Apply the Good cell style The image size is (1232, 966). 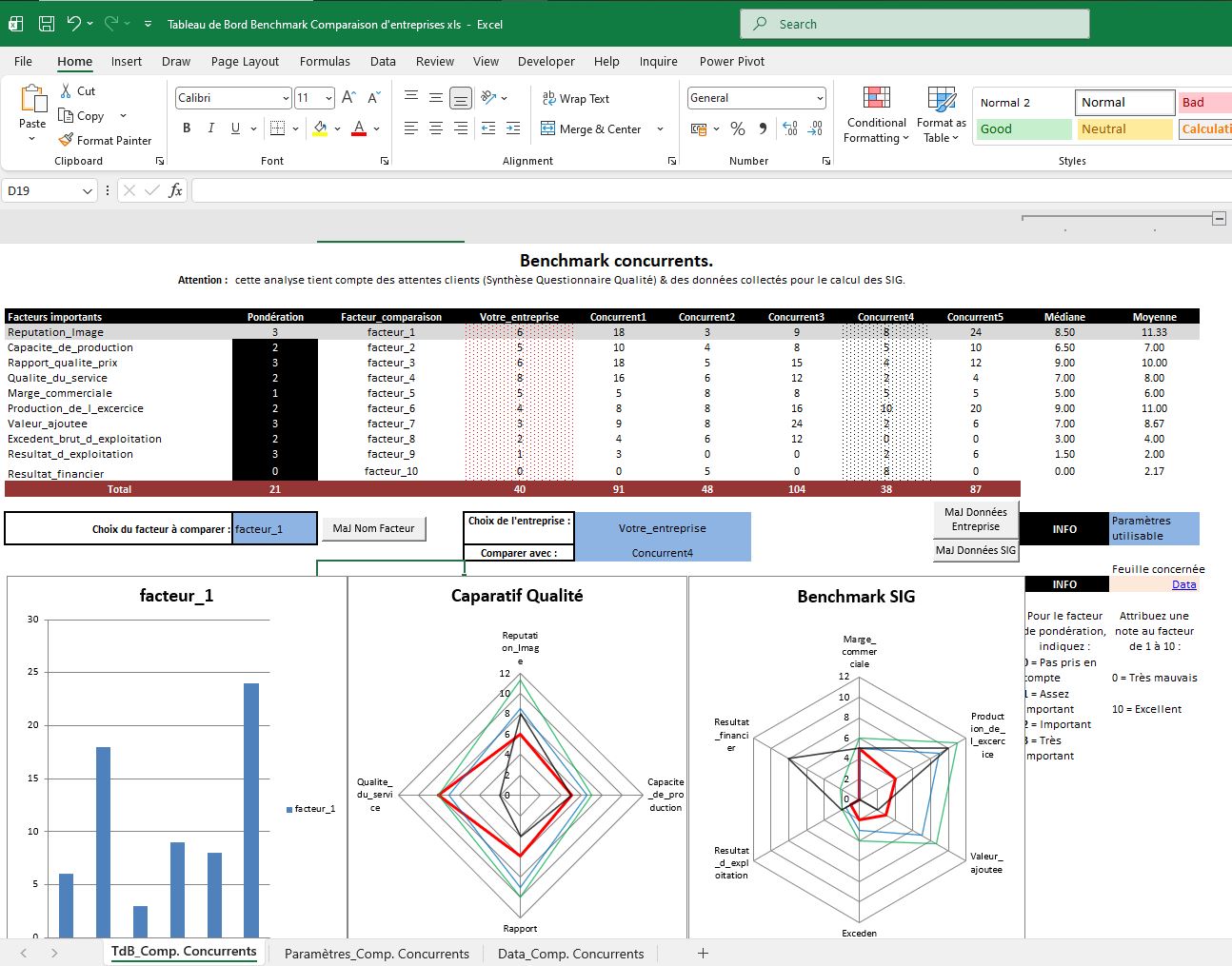tap(1023, 128)
